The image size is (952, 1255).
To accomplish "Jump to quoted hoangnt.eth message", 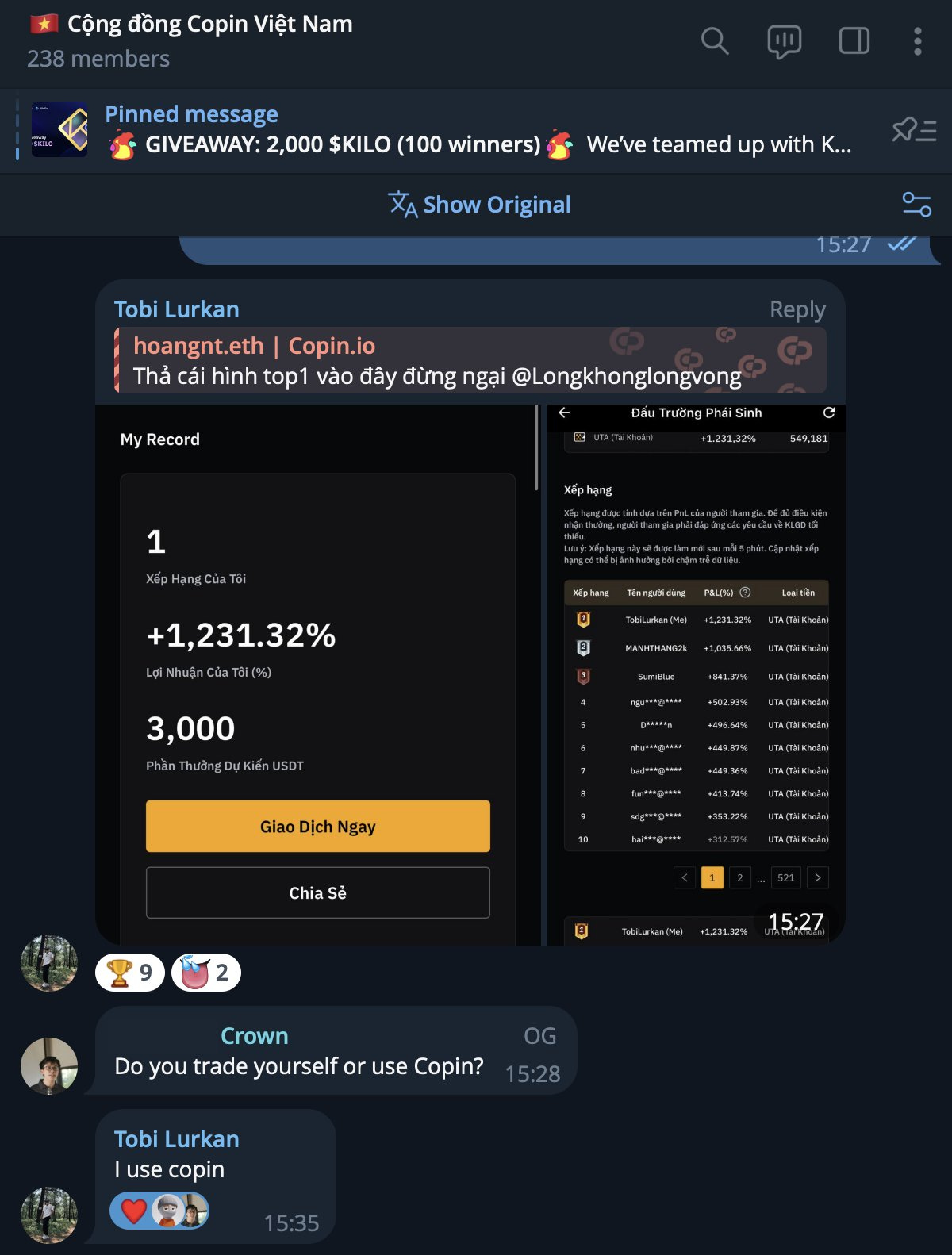I will 470,360.
